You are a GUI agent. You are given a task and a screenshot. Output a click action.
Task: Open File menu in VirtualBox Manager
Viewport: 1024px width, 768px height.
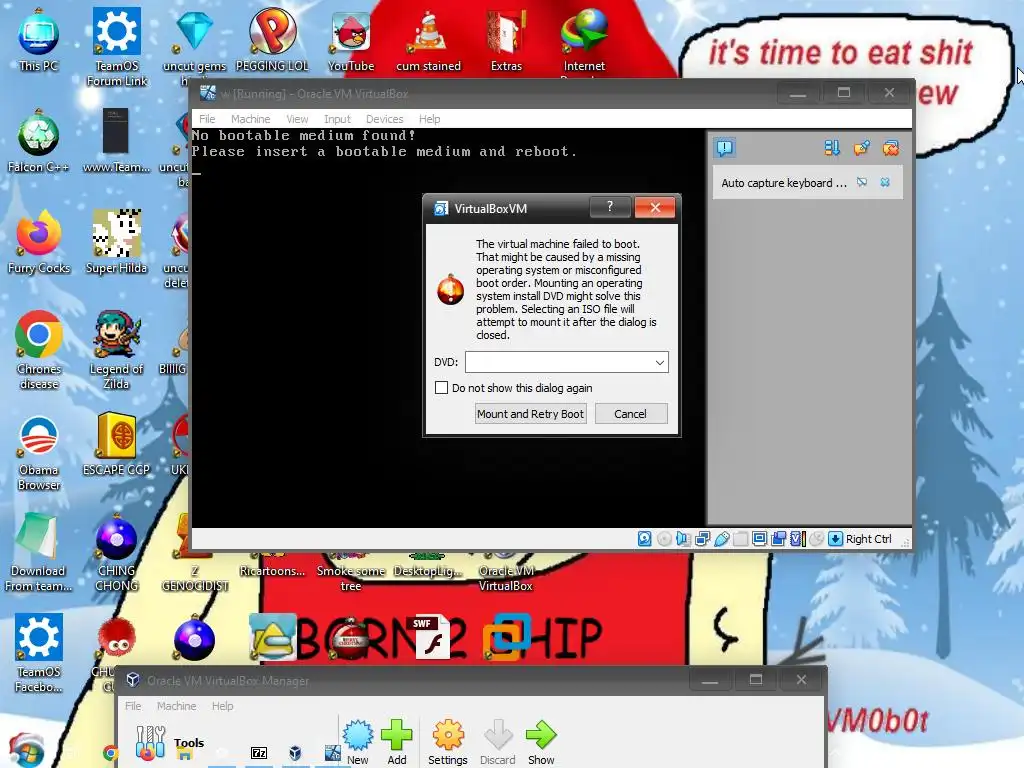[133, 706]
